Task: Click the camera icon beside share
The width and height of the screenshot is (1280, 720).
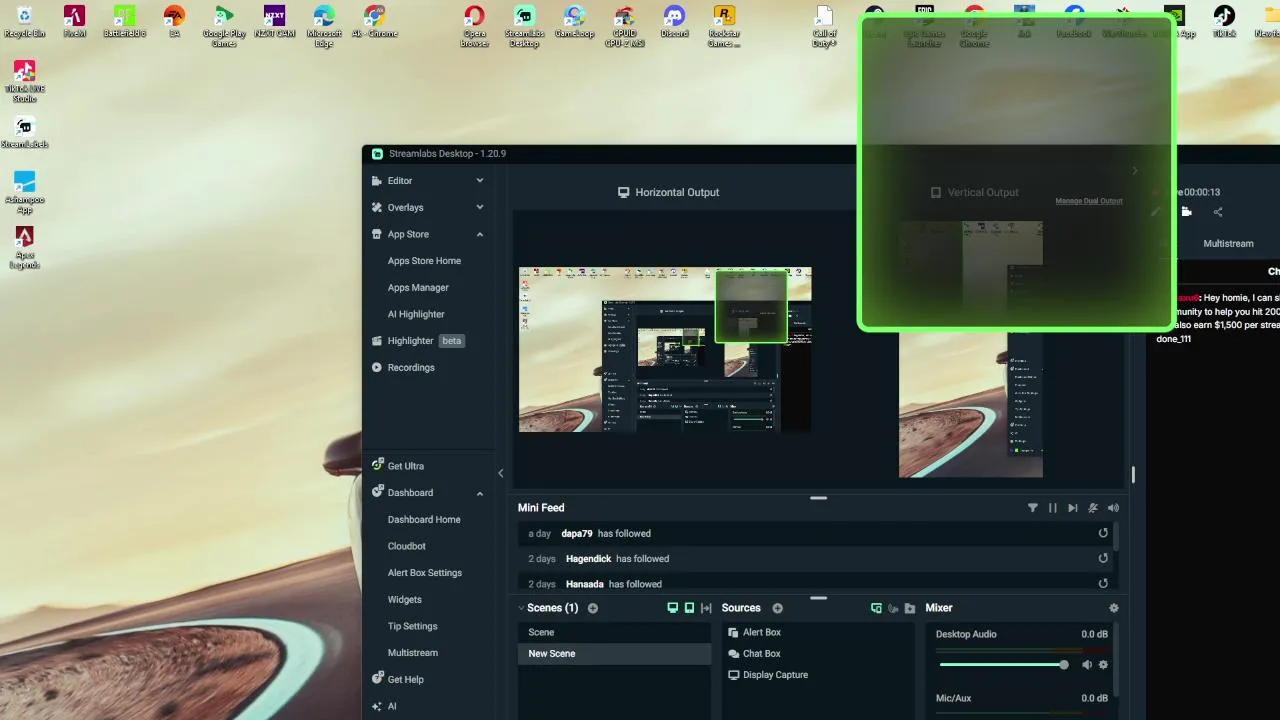Action: tap(1187, 212)
